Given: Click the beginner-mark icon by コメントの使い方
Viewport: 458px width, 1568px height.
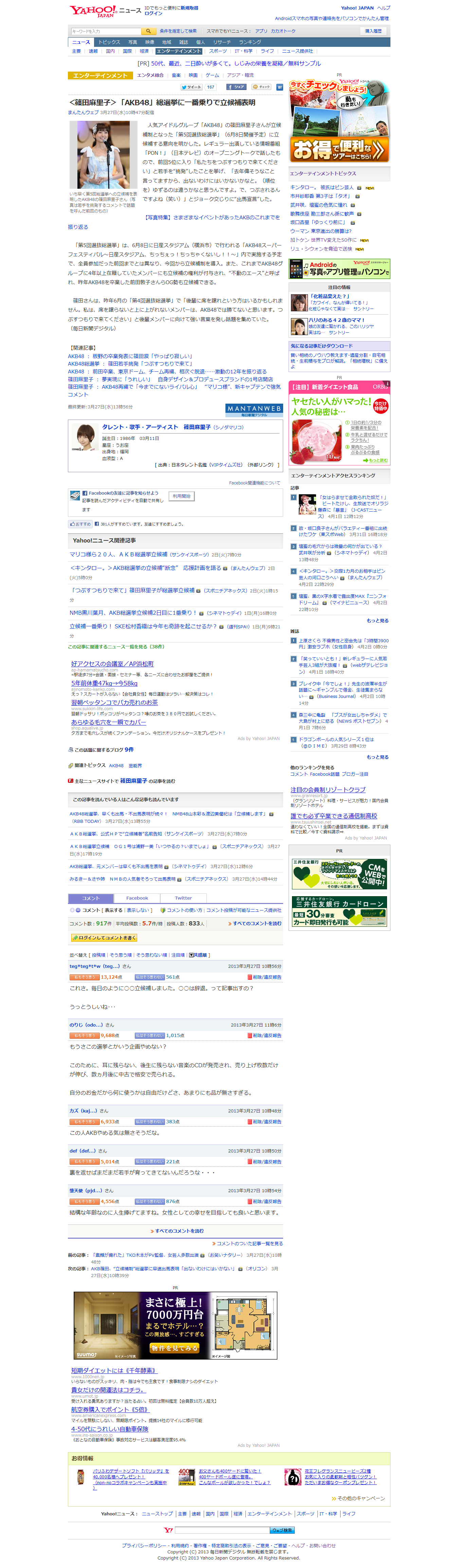Looking at the screenshot, I should [x=163, y=910].
